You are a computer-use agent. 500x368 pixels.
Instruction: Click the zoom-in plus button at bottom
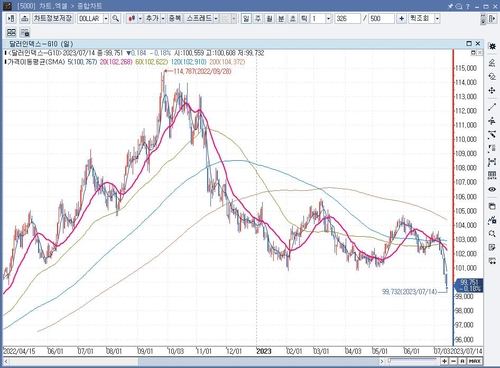(x=444, y=361)
